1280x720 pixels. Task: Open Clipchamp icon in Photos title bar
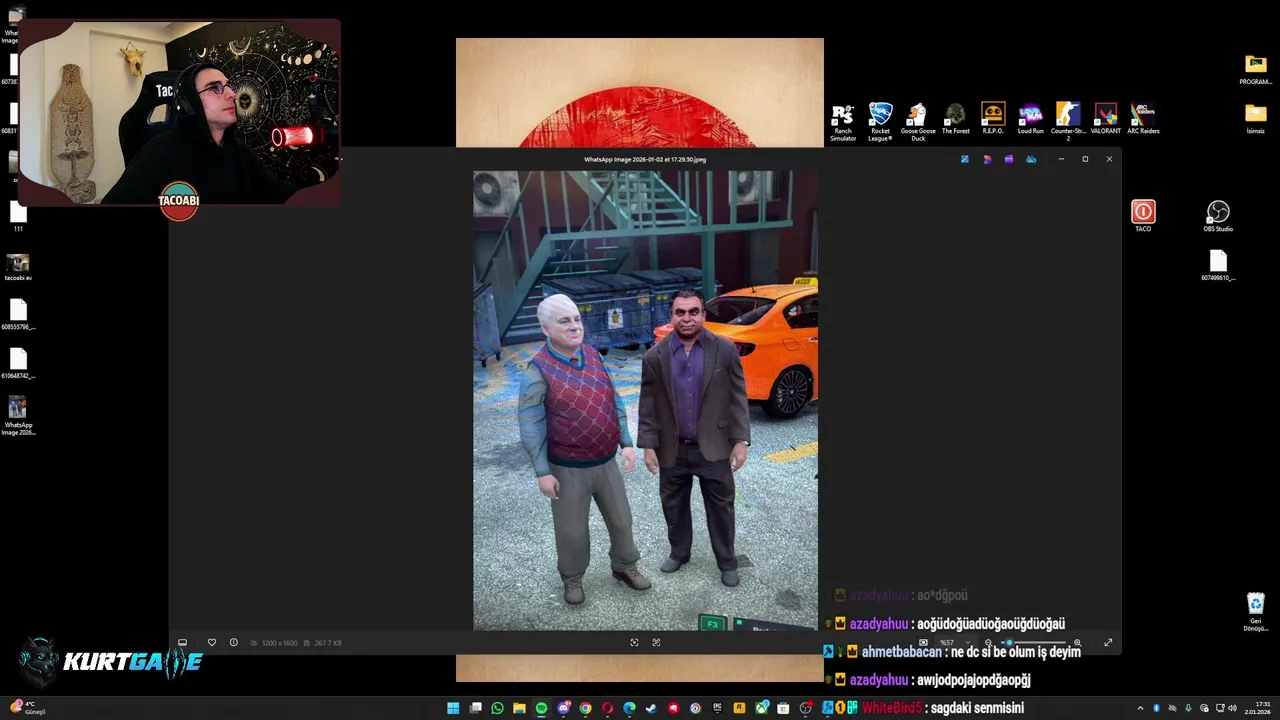[x=1009, y=159]
